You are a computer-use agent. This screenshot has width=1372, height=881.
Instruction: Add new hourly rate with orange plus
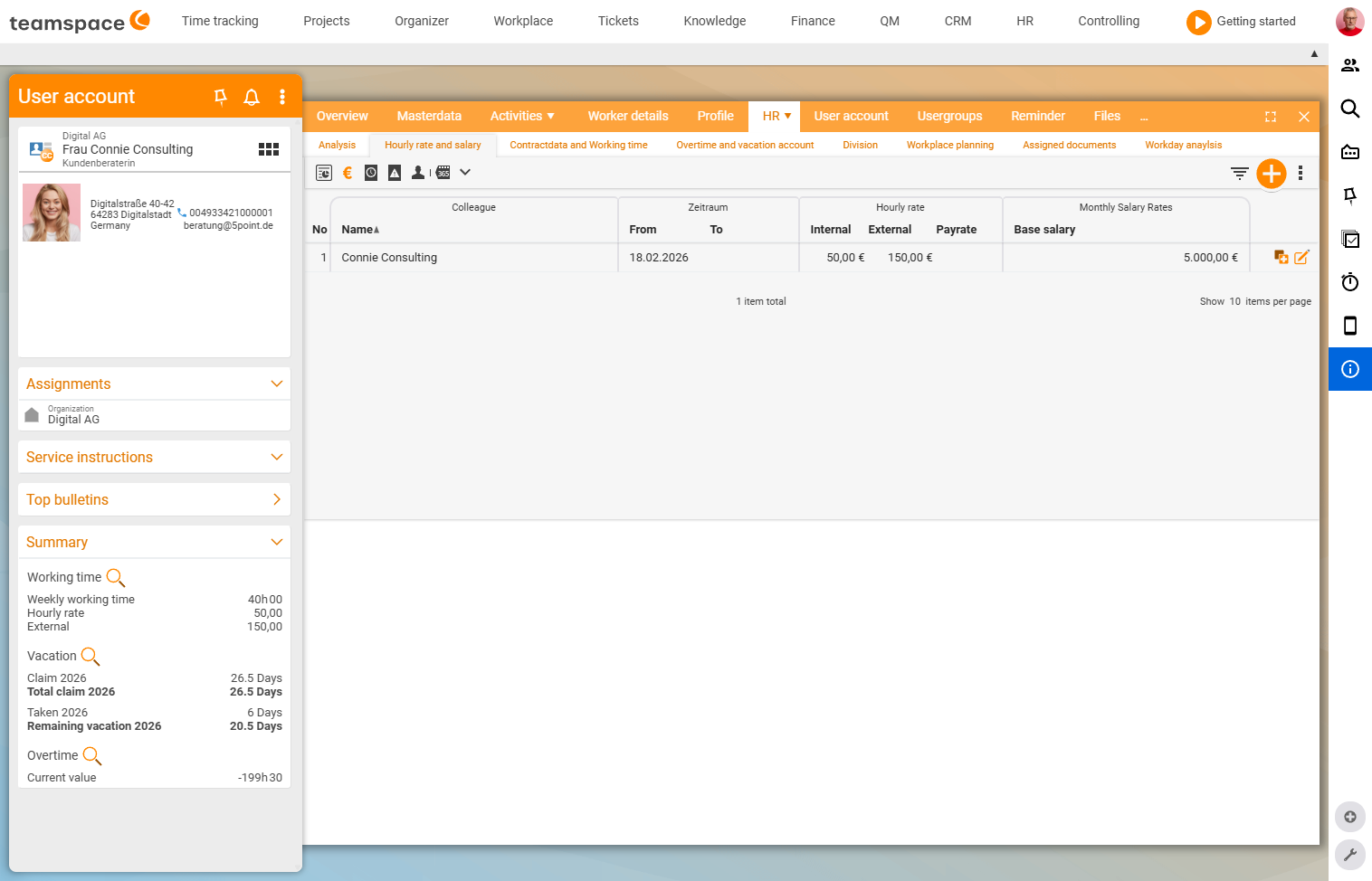[1272, 173]
